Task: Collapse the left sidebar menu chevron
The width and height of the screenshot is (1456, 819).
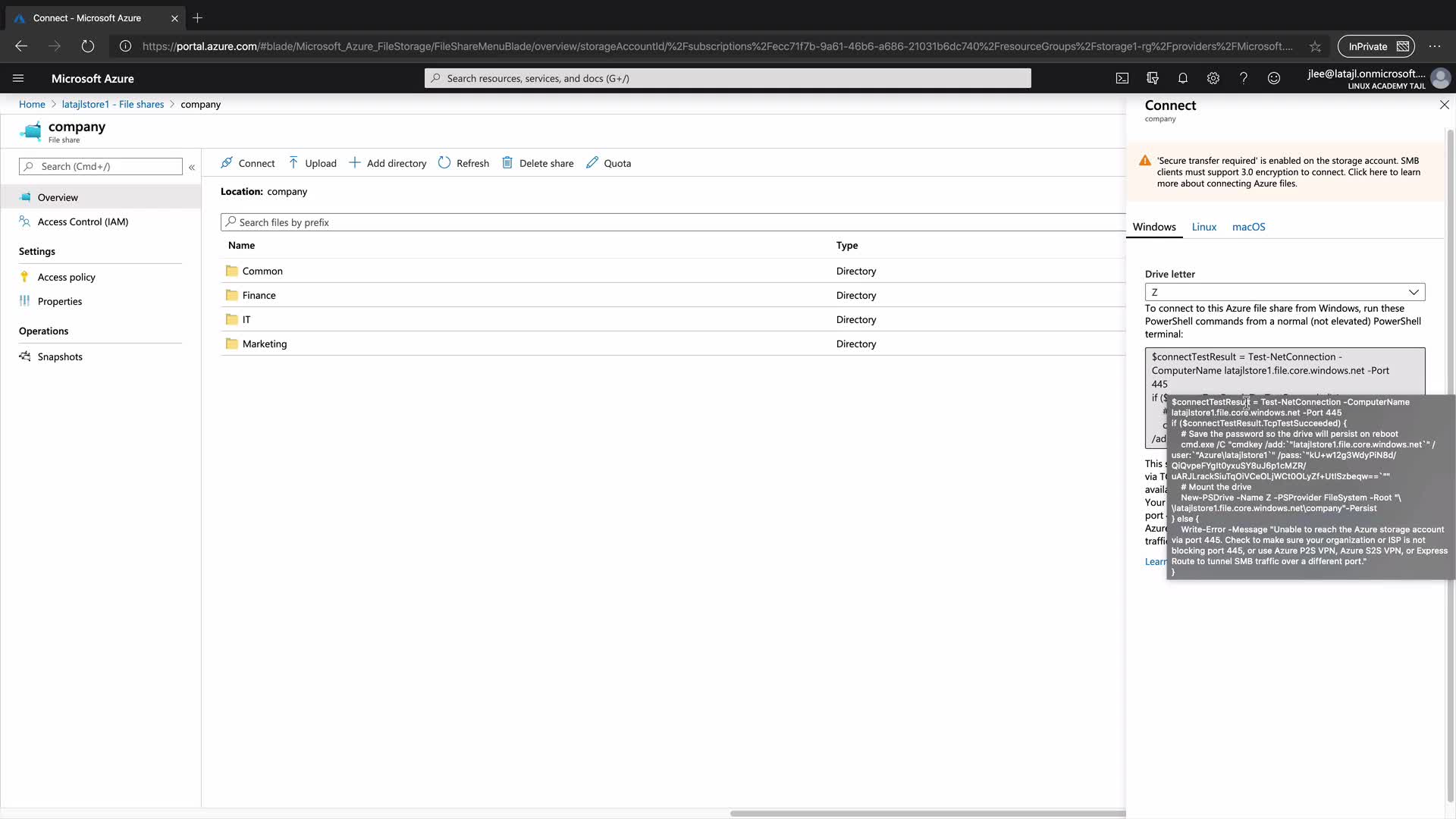Action: (x=192, y=167)
